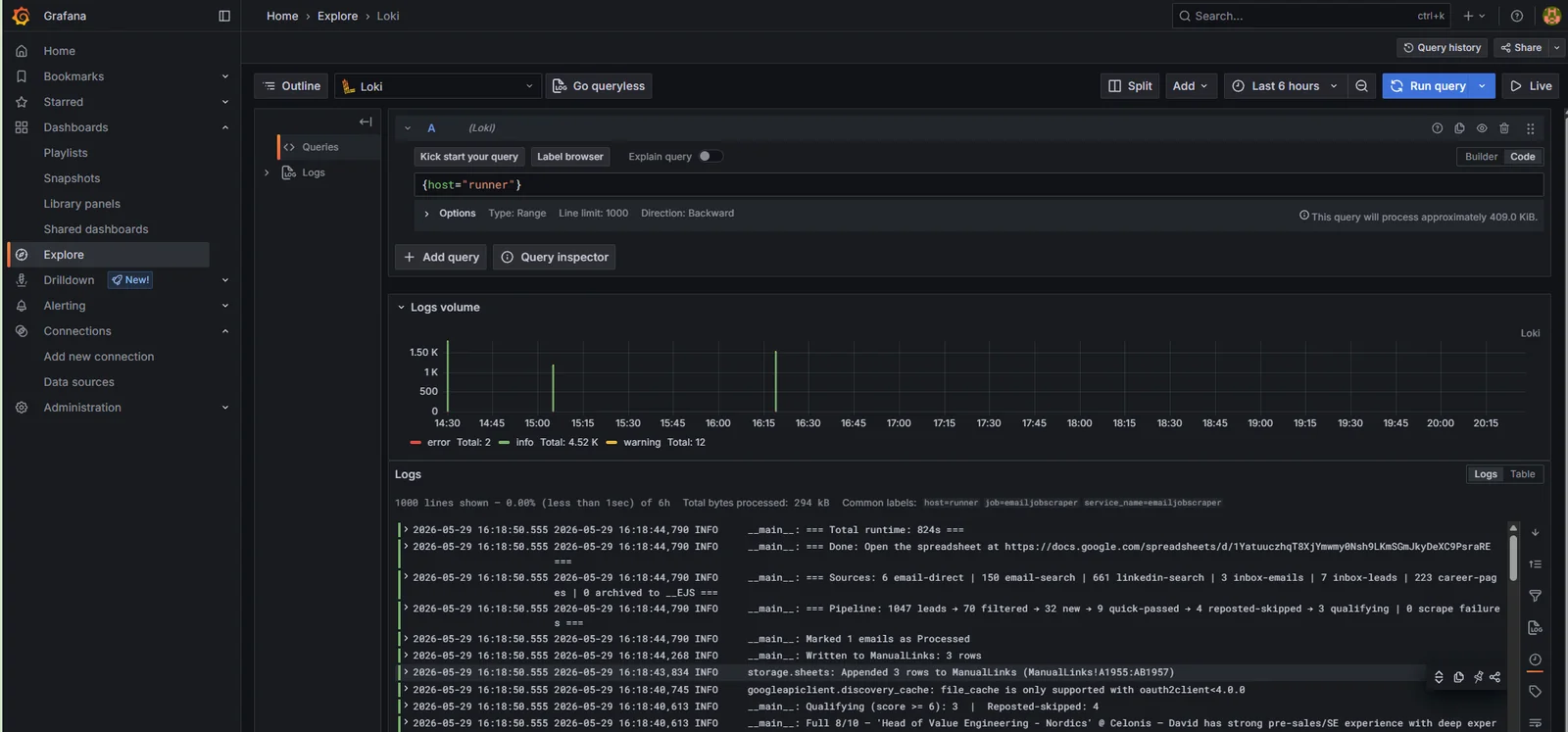Screen dimensions: 1568x732
Task: Expand the Logs item in outline tree
Action: [x=267, y=172]
